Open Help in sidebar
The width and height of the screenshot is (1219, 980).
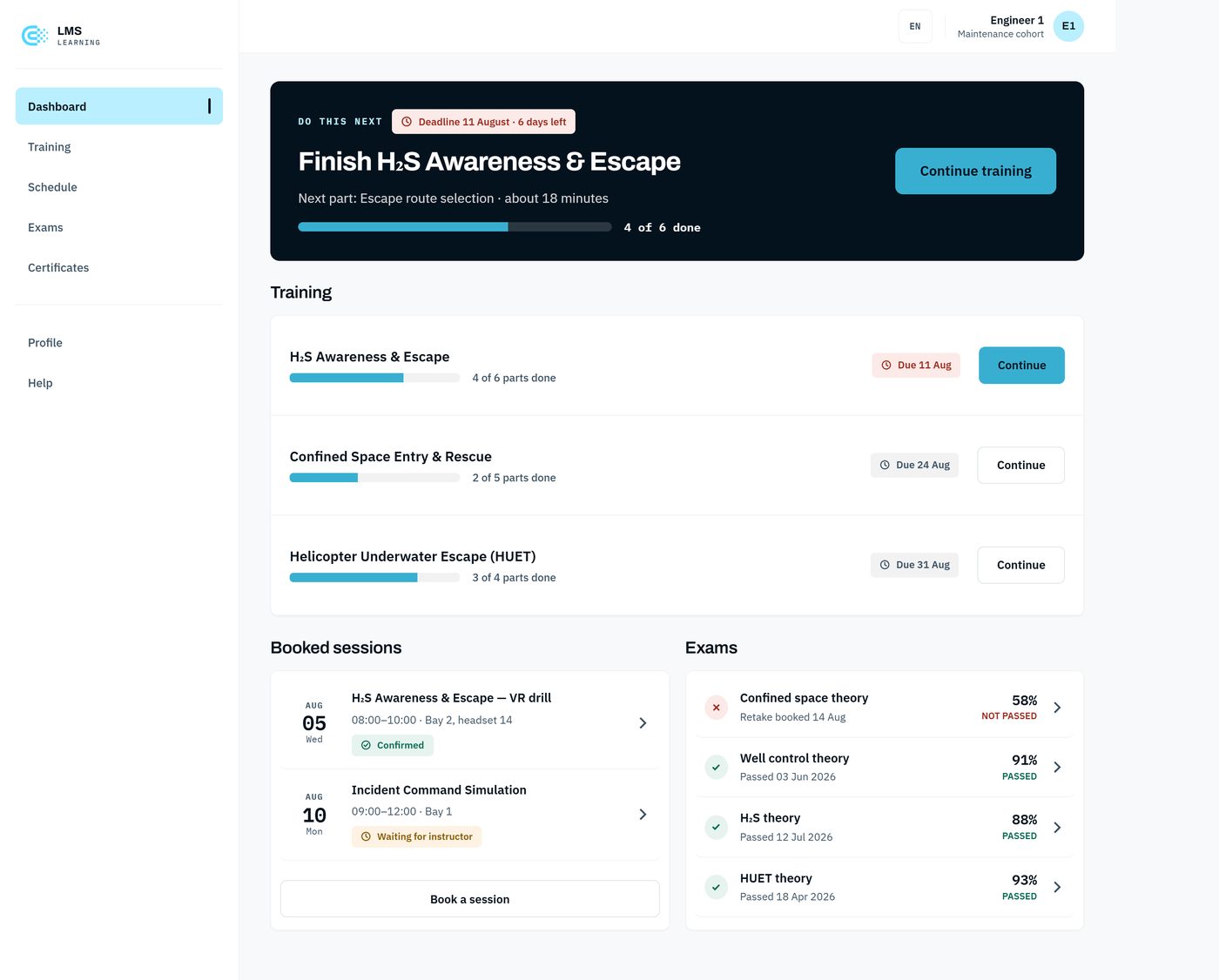(119, 383)
